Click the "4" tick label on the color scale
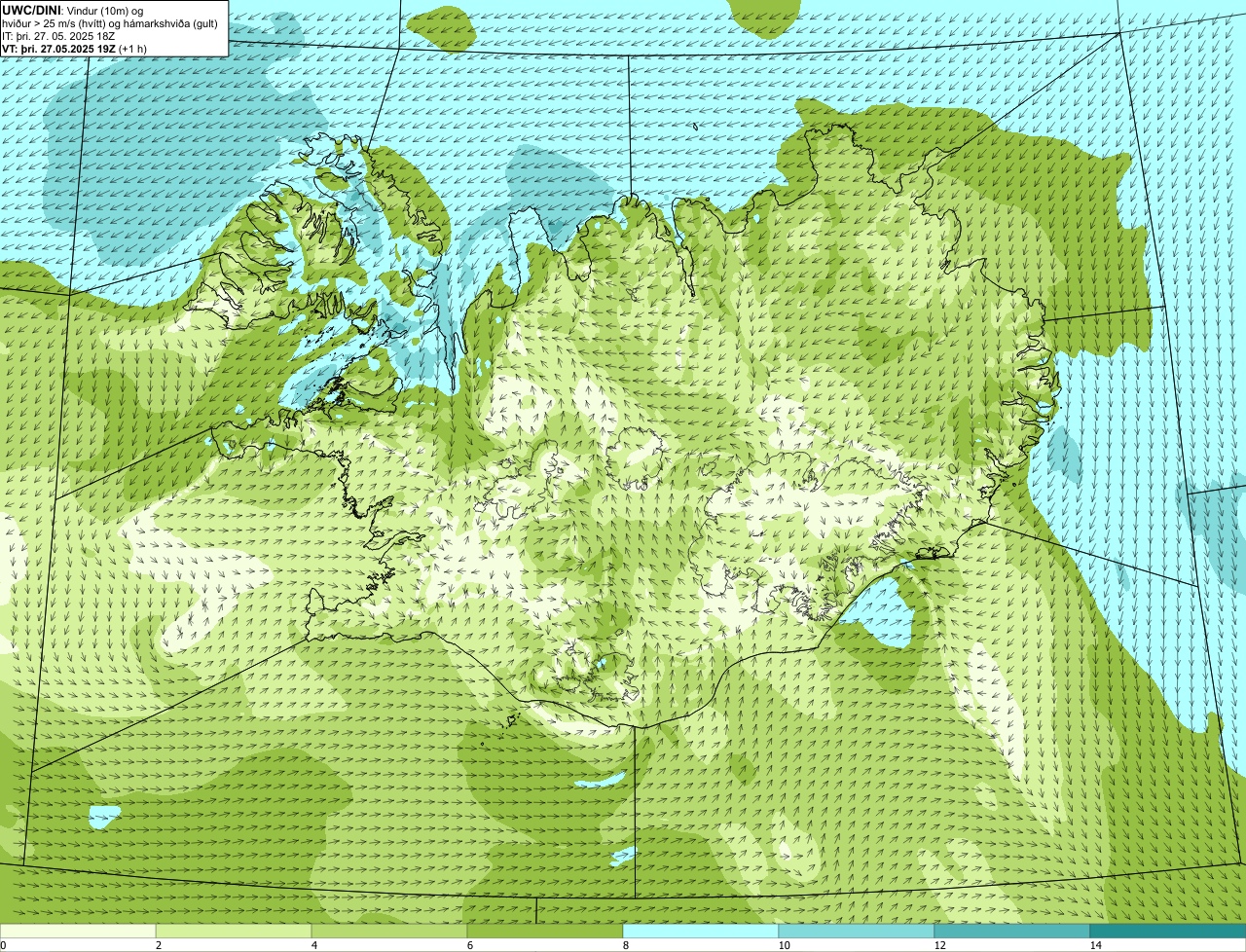This screenshot has width=1246, height=952. (x=313, y=945)
